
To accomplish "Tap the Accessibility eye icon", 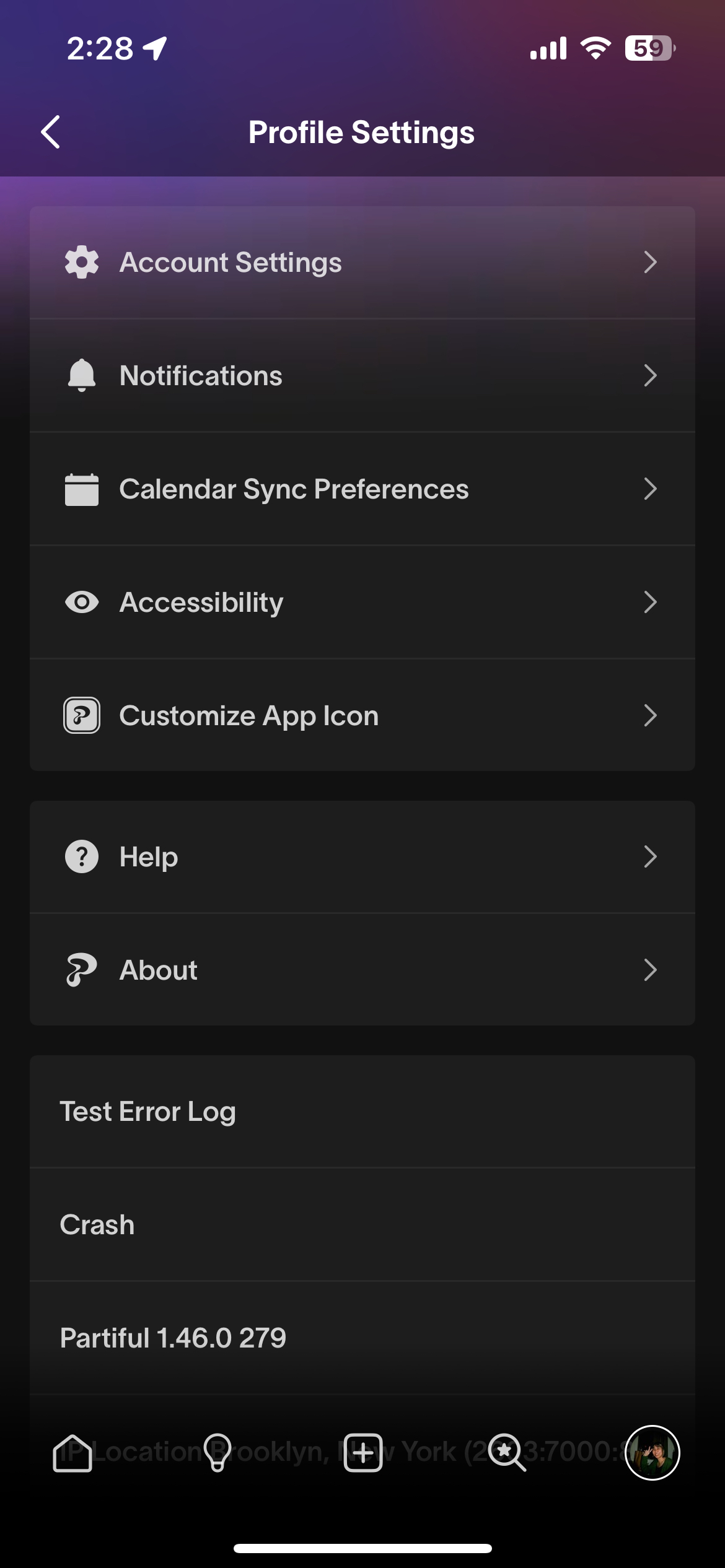I will click(x=82, y=603).
